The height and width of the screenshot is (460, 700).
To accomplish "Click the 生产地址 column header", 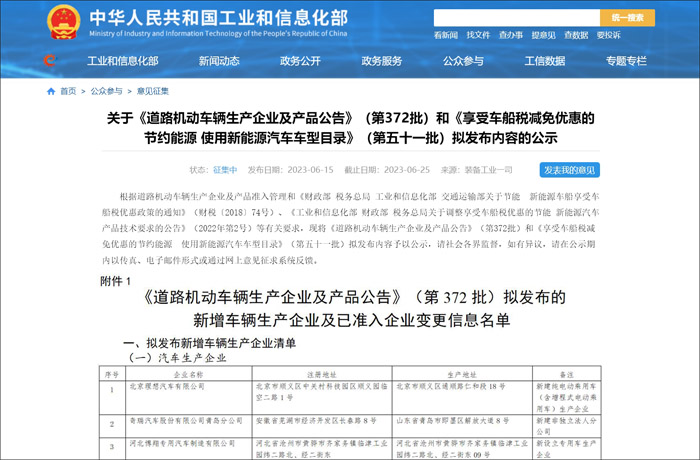I will click(x=462, y=374).
